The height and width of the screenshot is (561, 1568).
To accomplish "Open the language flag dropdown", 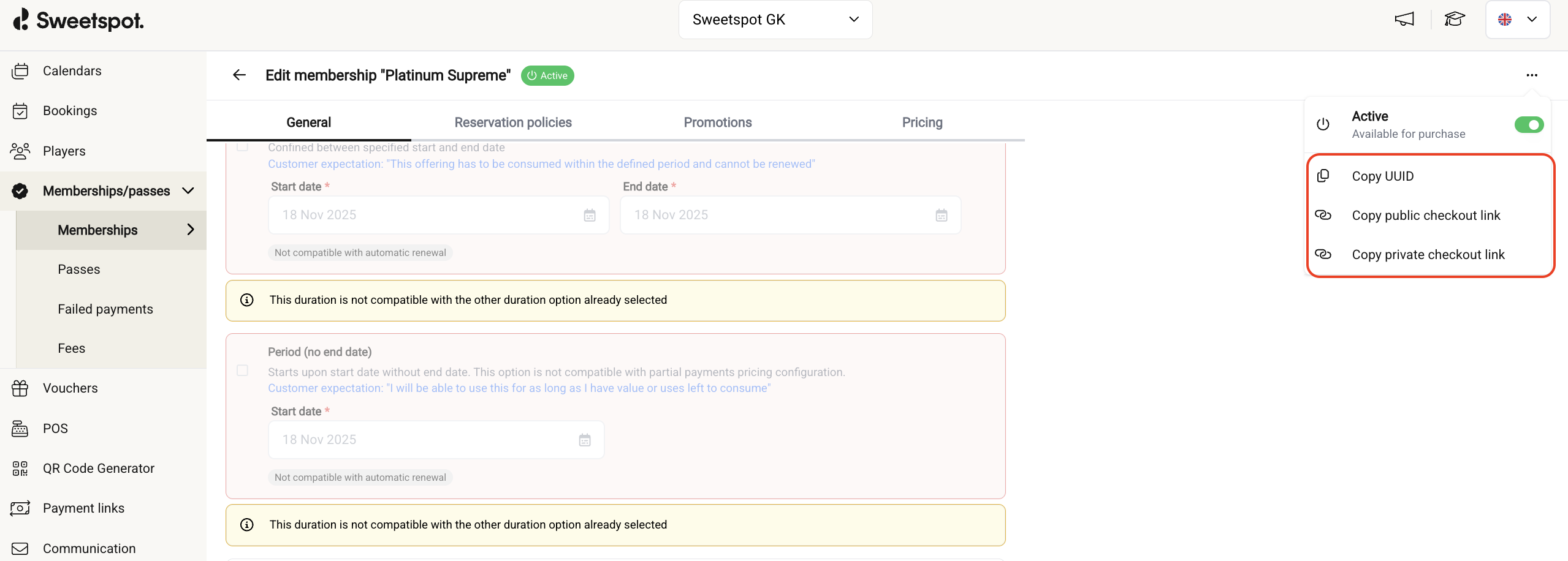I will [x=1517, y=20].
